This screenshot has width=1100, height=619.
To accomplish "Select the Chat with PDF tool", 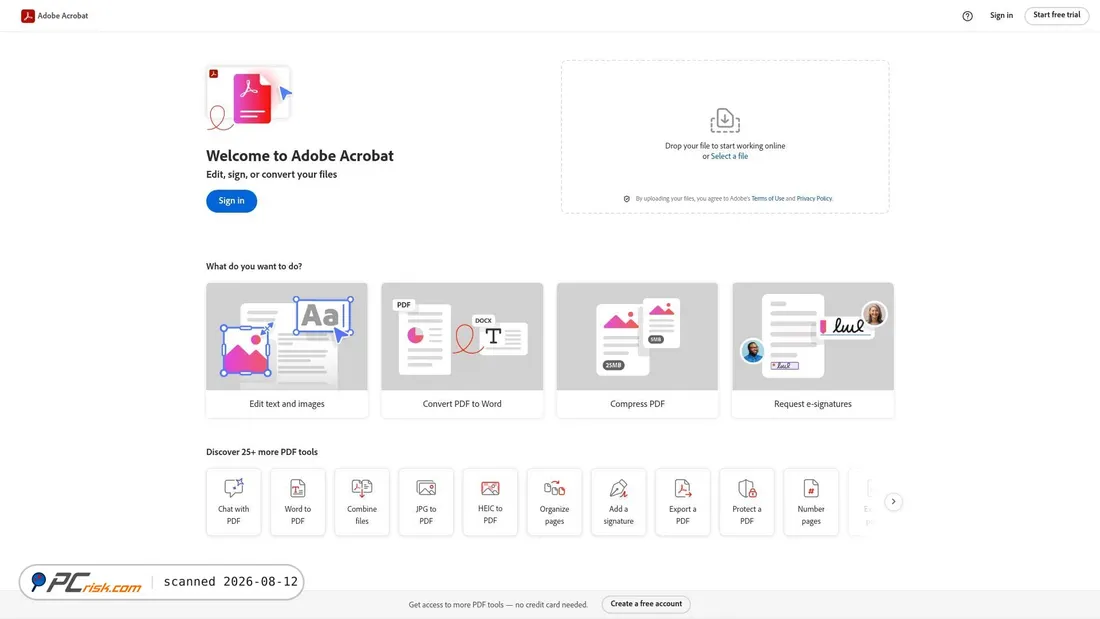I will pyautogui.click(x=234, y=502).
